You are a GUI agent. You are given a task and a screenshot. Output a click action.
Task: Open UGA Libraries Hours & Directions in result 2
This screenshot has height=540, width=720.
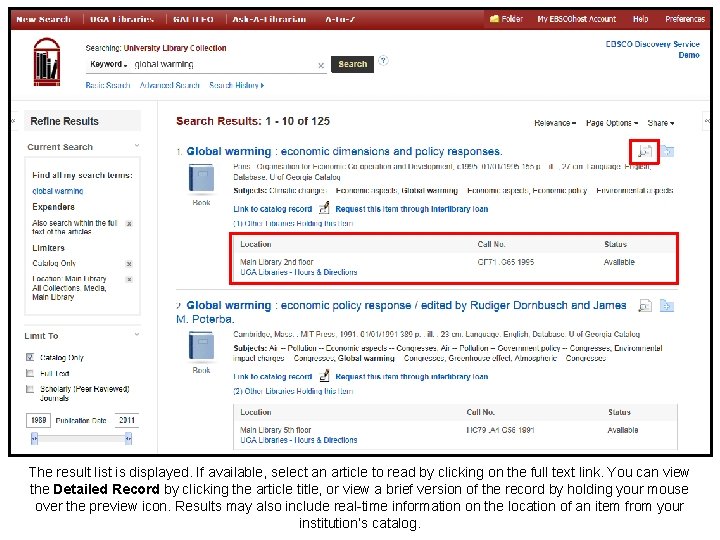(x=298, y=440)
